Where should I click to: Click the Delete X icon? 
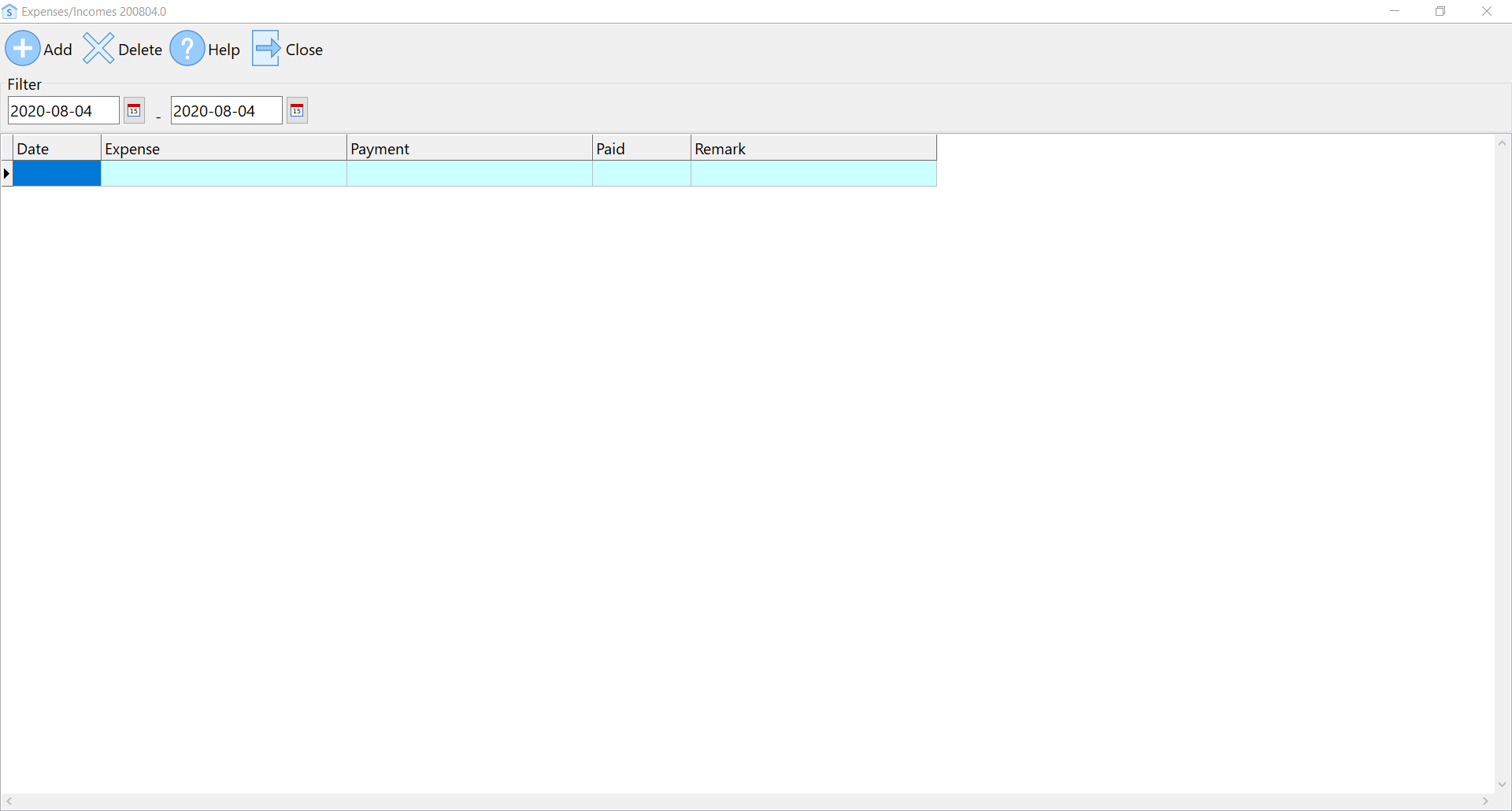(98, 49)
